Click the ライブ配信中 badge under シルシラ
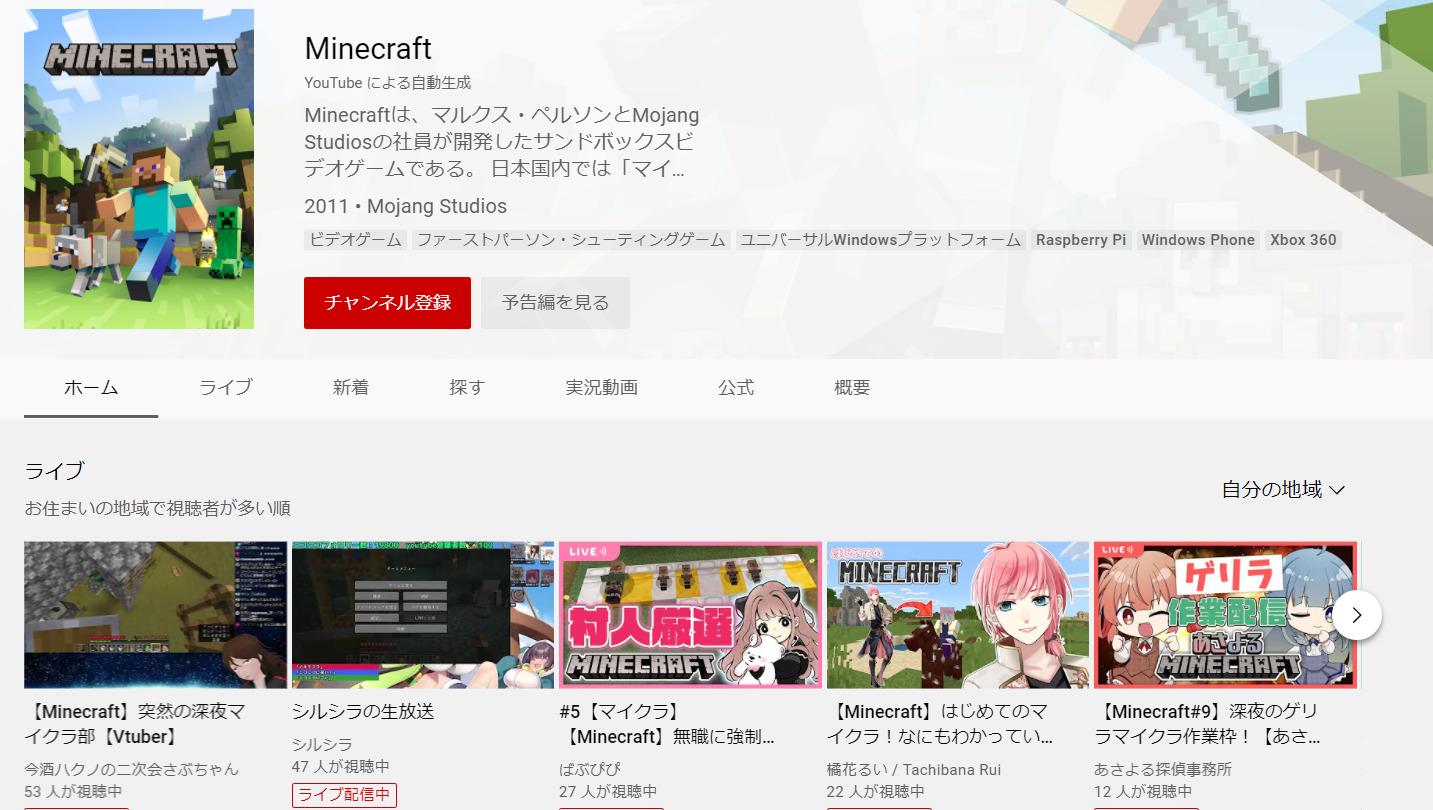 point(344,795)
